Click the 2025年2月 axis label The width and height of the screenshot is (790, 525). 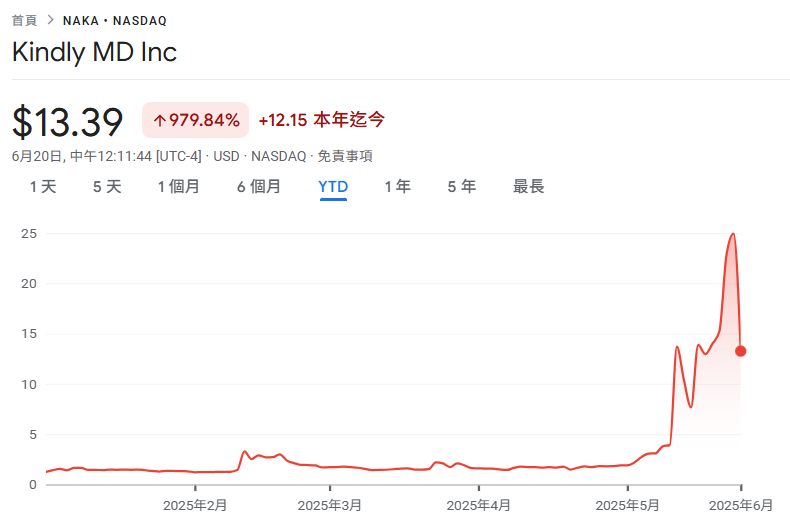[x=195, y=506]
